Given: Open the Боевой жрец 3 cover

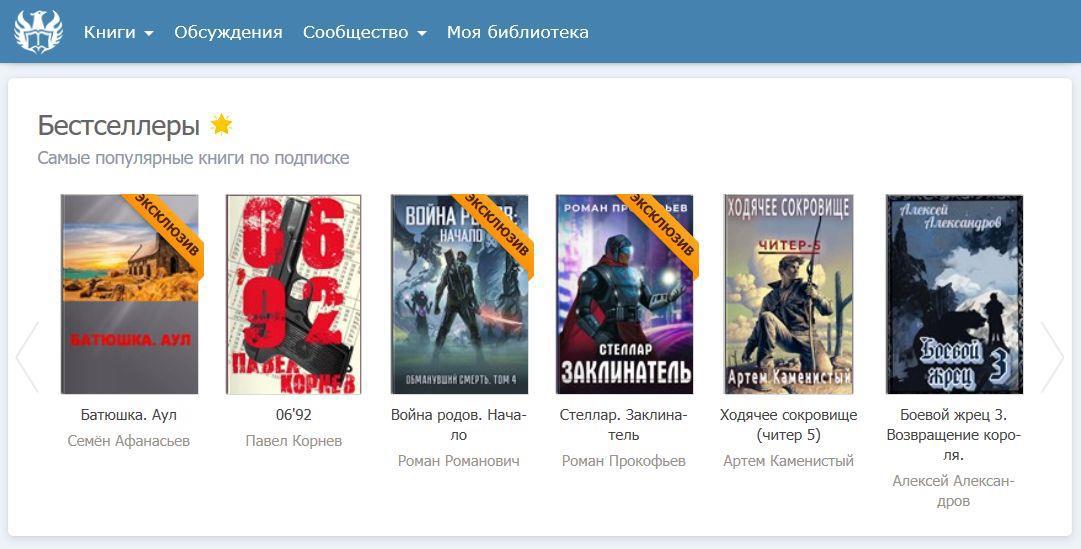Looking at the screenshot, I should click(953, 294).
